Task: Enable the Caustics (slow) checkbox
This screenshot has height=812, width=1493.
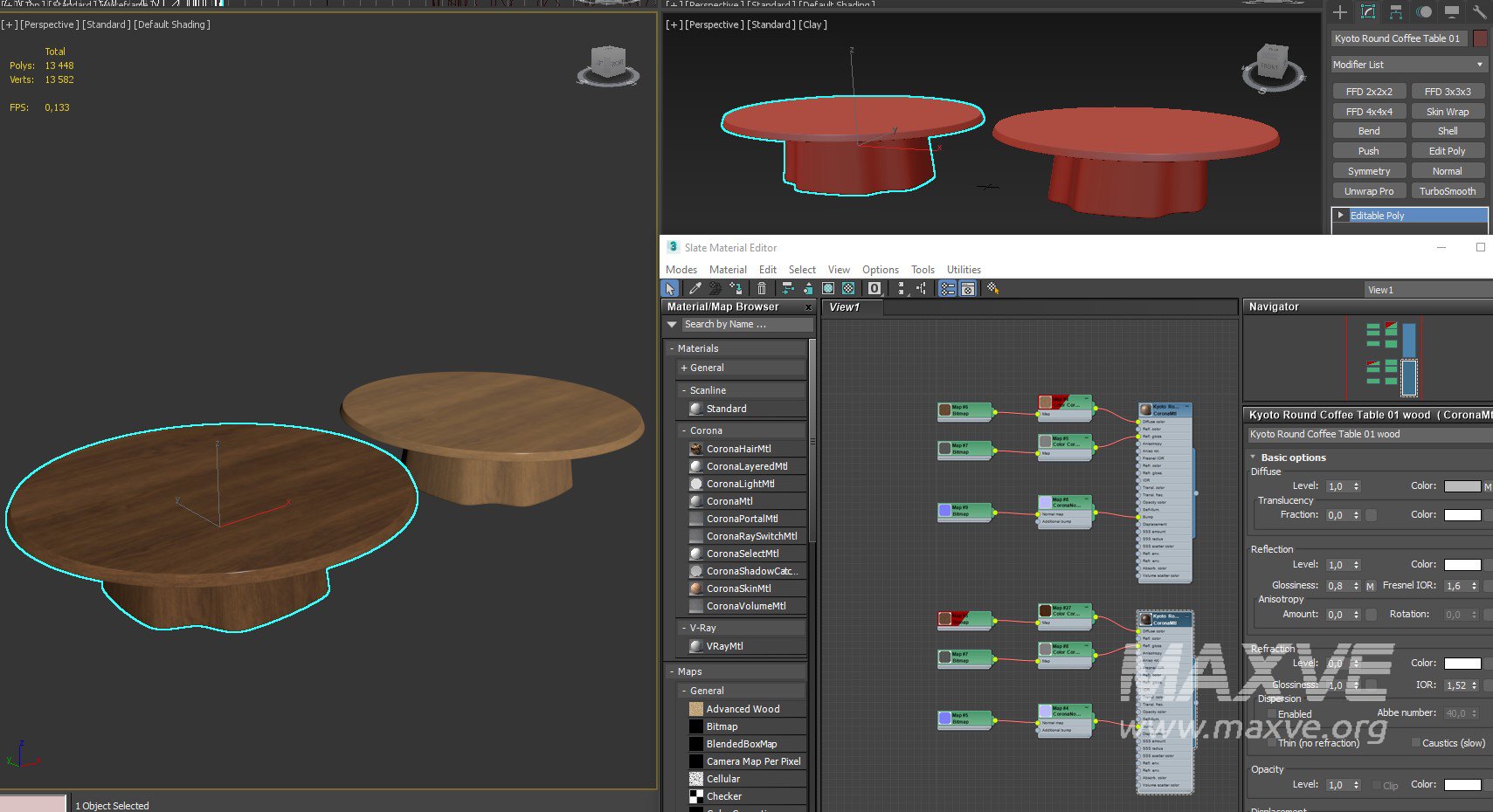Action: pos(1415,743)
